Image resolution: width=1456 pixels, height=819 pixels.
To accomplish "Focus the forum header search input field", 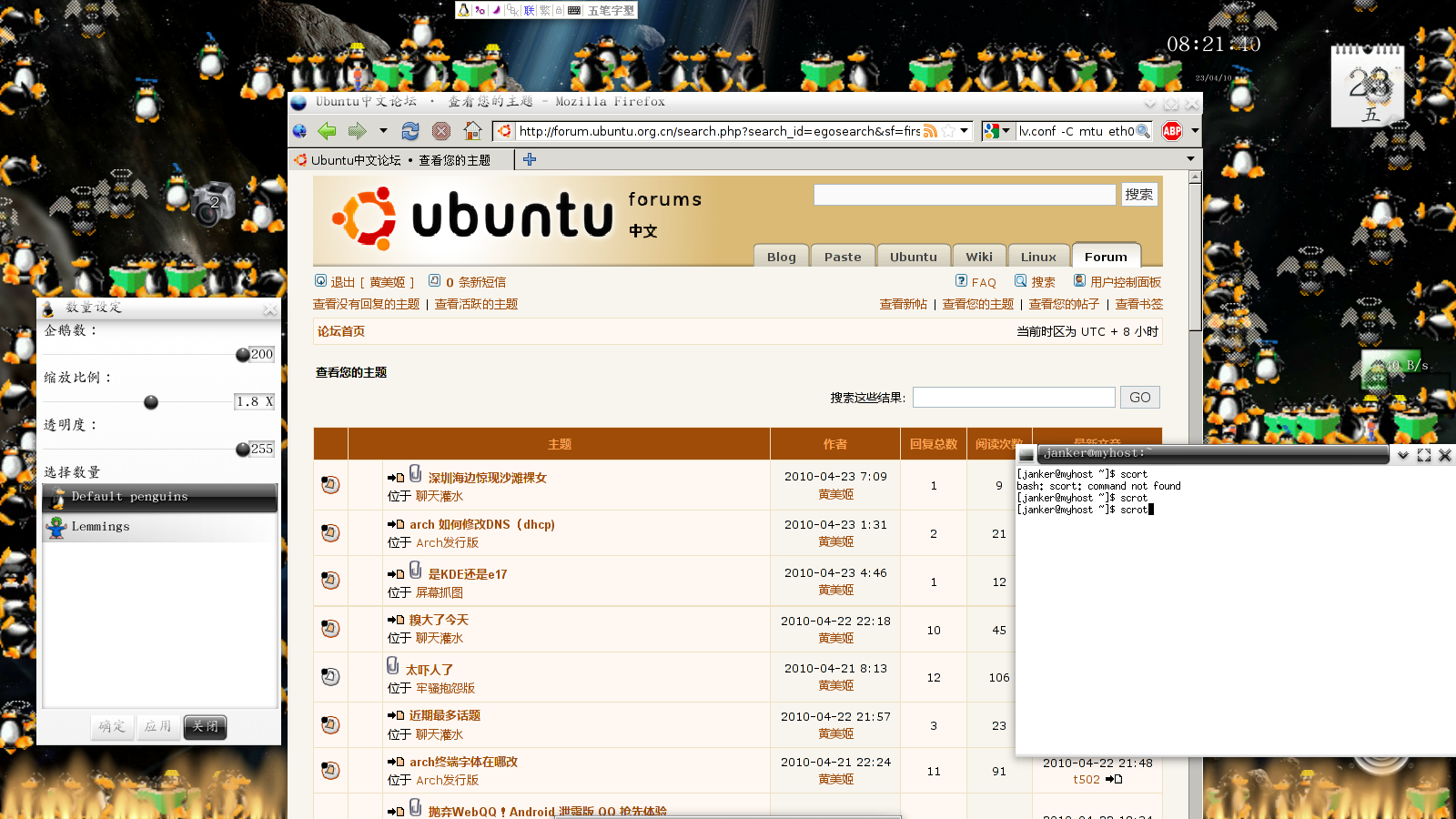I will tap(965, 194).
